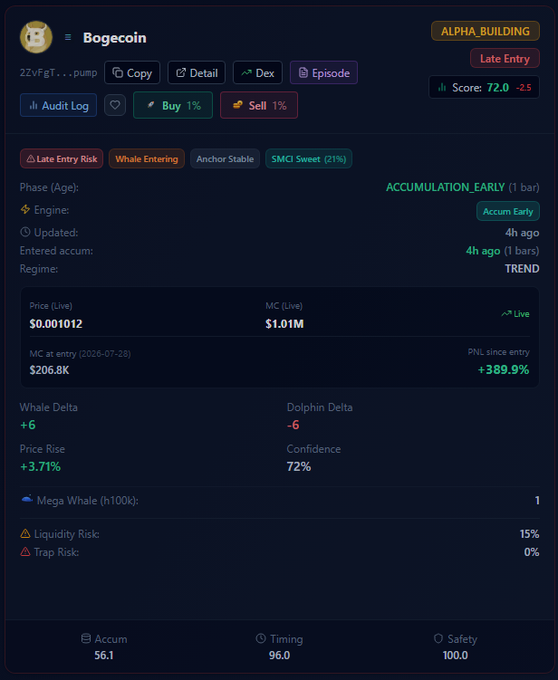Click the Late Entry Risk tag

point(62,159)
